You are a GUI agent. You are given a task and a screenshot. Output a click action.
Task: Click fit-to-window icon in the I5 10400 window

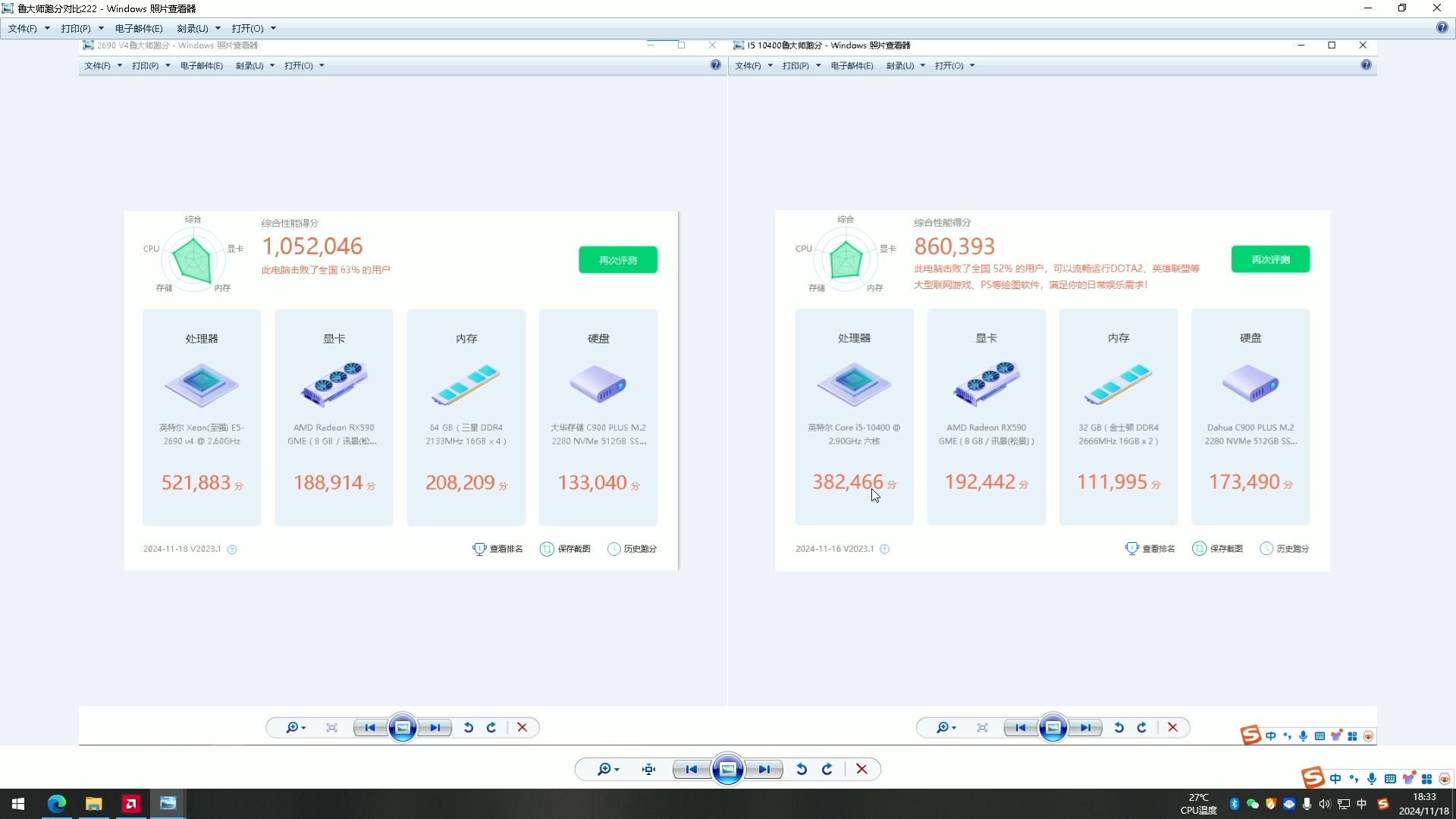982,728
